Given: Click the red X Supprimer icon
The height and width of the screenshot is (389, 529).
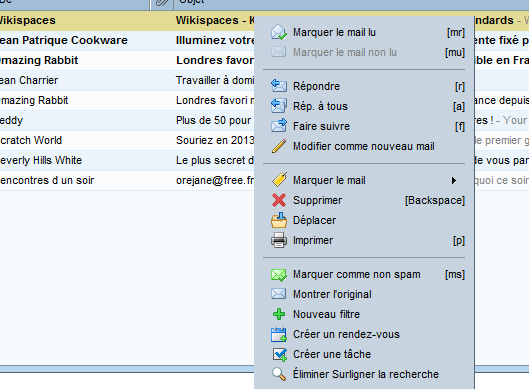Looking at the screenshot, I should coord(279,200).
